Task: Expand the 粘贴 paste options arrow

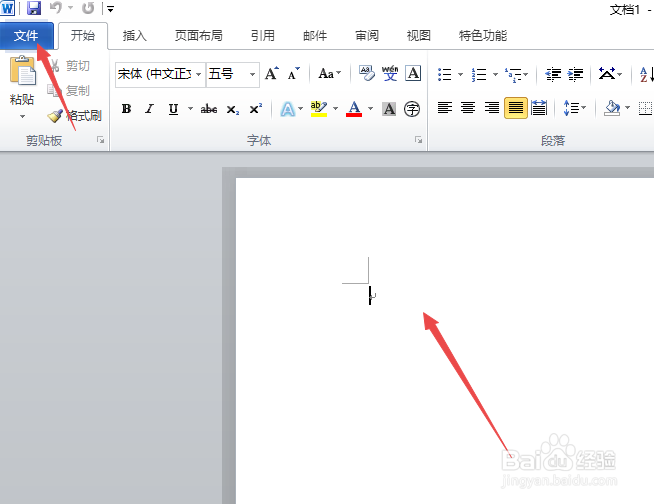Action: [x=22, y=116]
